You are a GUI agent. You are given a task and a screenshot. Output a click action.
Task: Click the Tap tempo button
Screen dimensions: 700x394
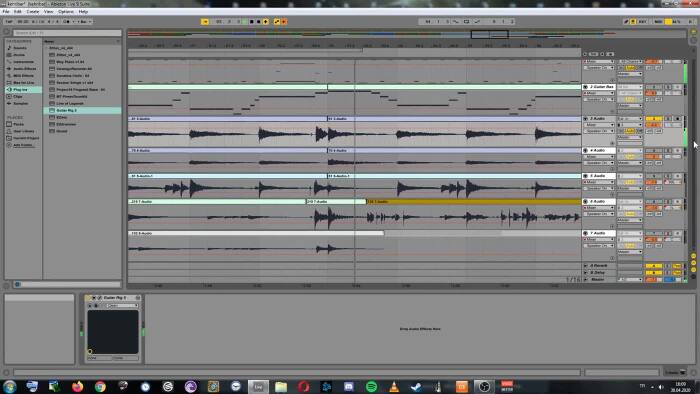(x=9, y=21)
